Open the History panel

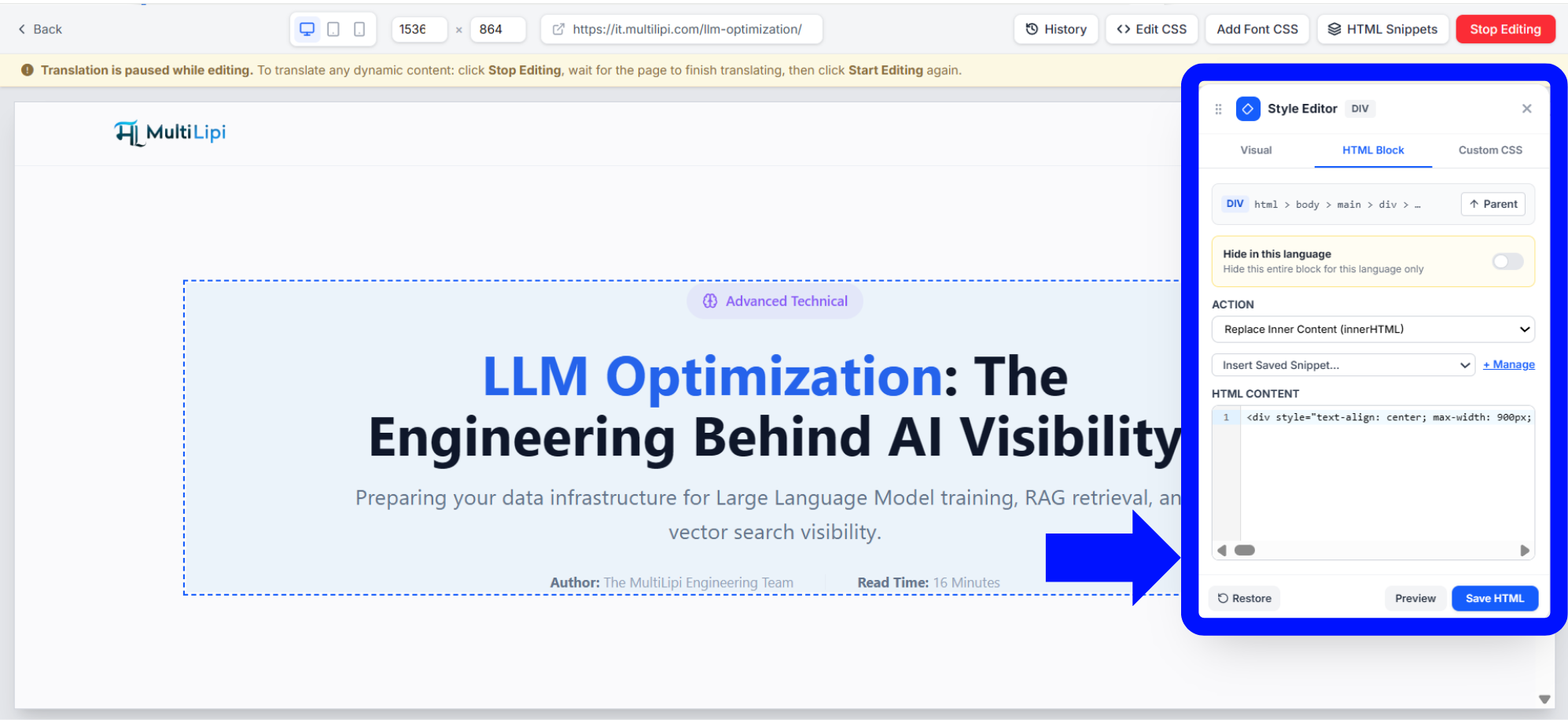[x=1056, y=29]
